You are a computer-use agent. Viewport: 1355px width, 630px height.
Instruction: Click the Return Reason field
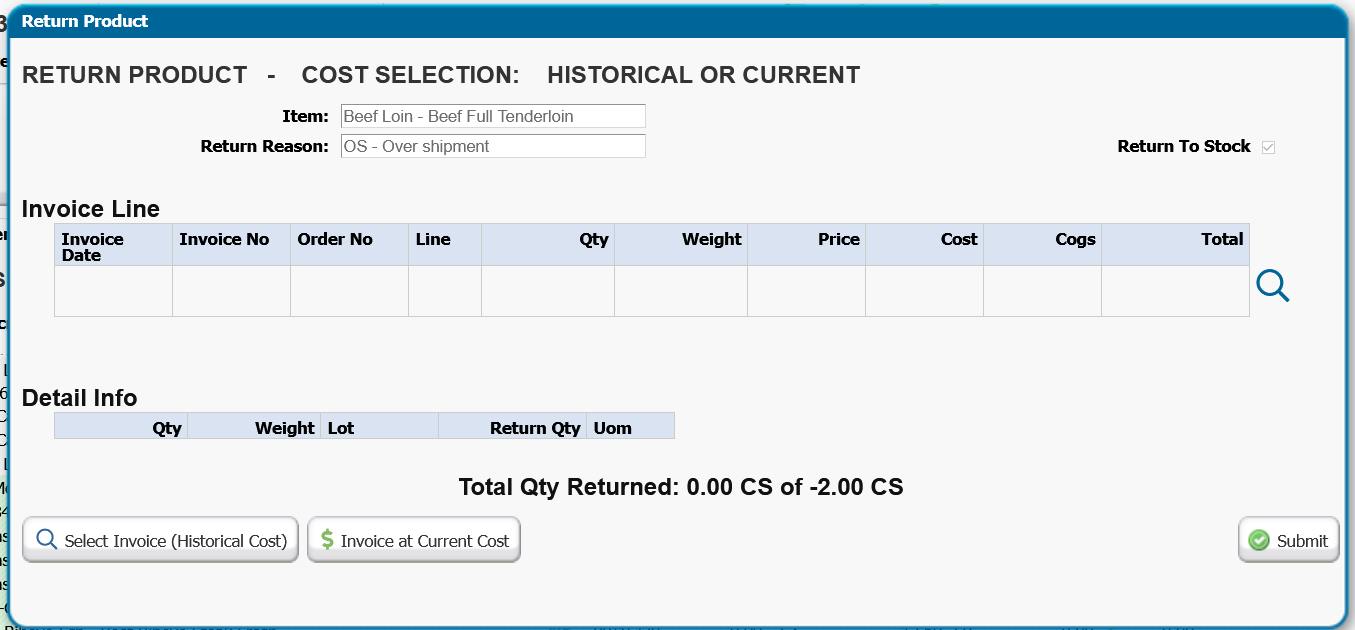pyautogui.click(x=493, y=146)
